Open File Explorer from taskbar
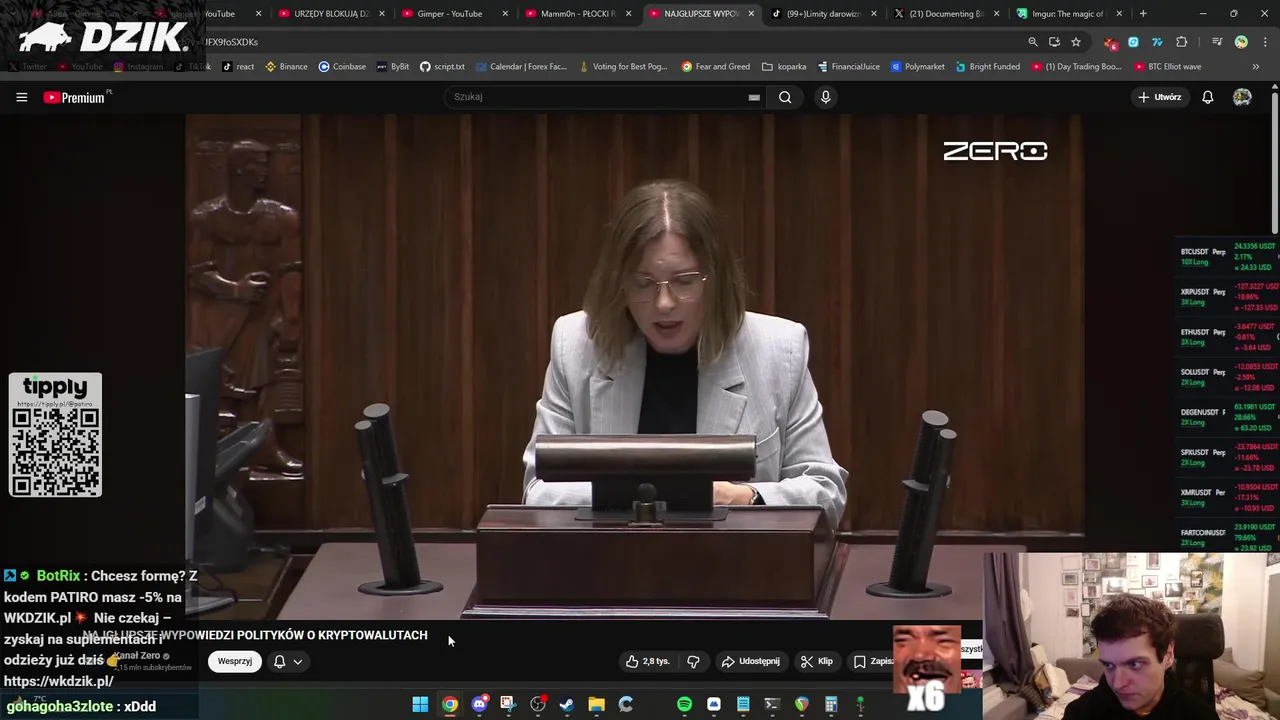Image resolution: width=1280 pixels, height=720 pixels. (x=596, y=705)
